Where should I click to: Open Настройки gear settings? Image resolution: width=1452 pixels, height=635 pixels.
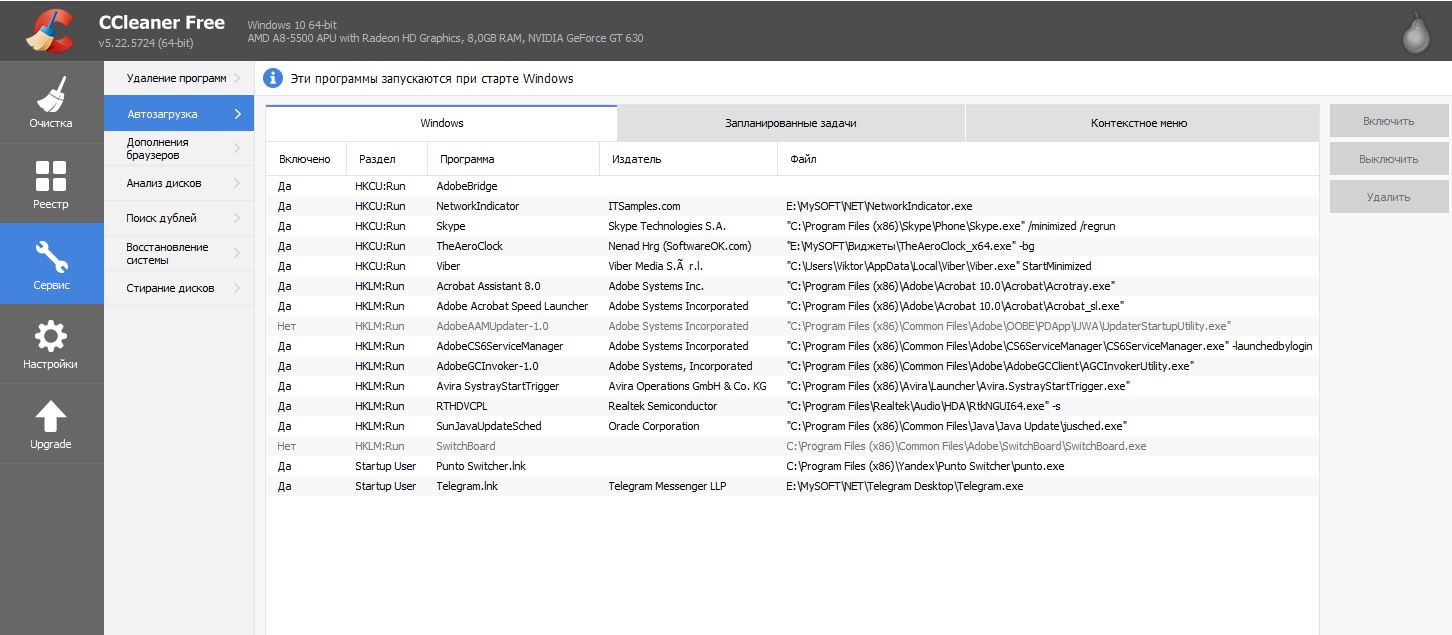point(51,337)
